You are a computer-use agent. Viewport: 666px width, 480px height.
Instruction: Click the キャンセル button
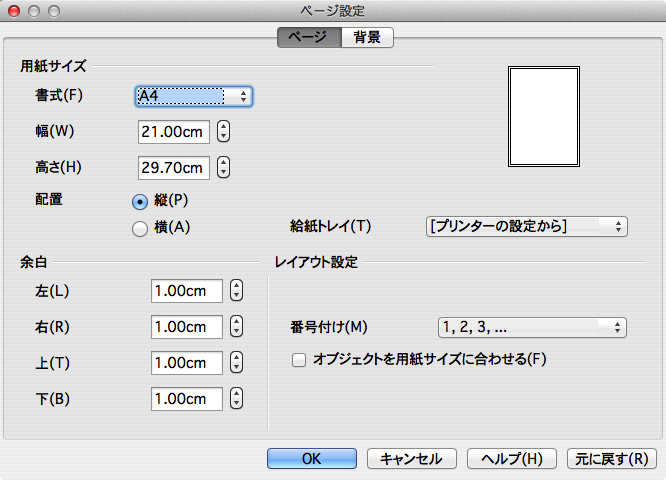click(x=412, y=459)
